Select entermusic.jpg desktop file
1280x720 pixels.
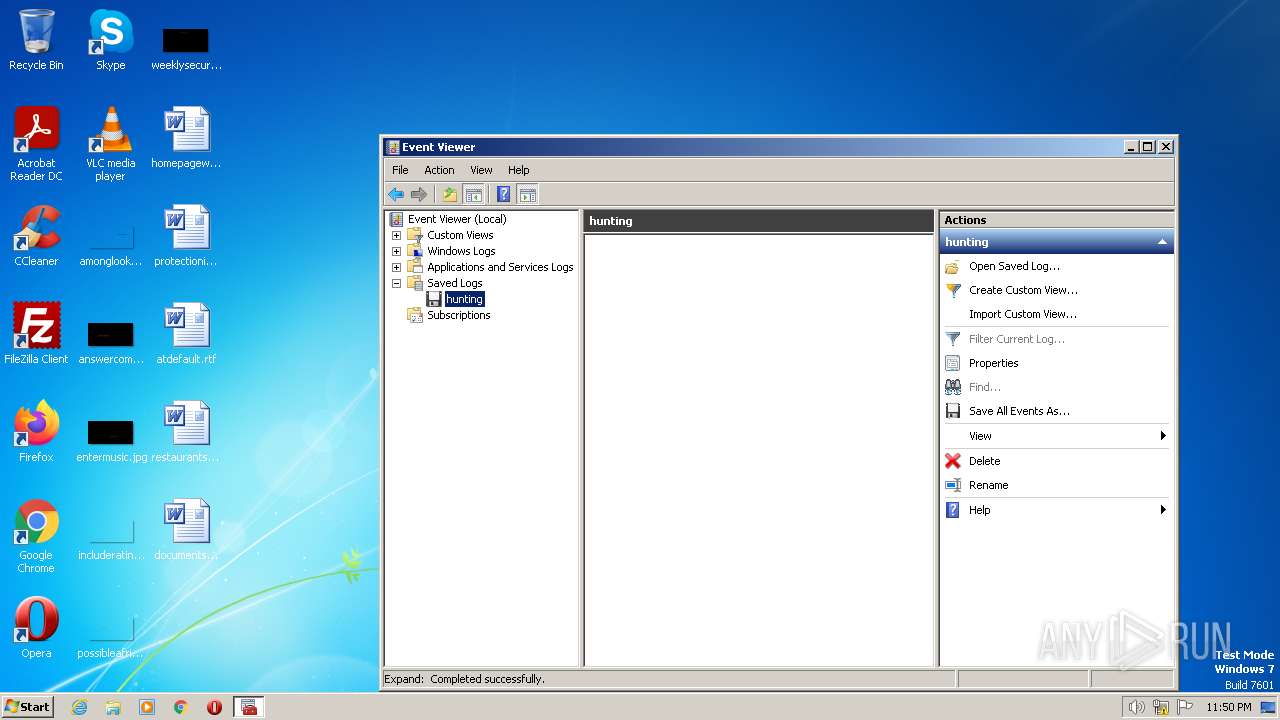111,438
